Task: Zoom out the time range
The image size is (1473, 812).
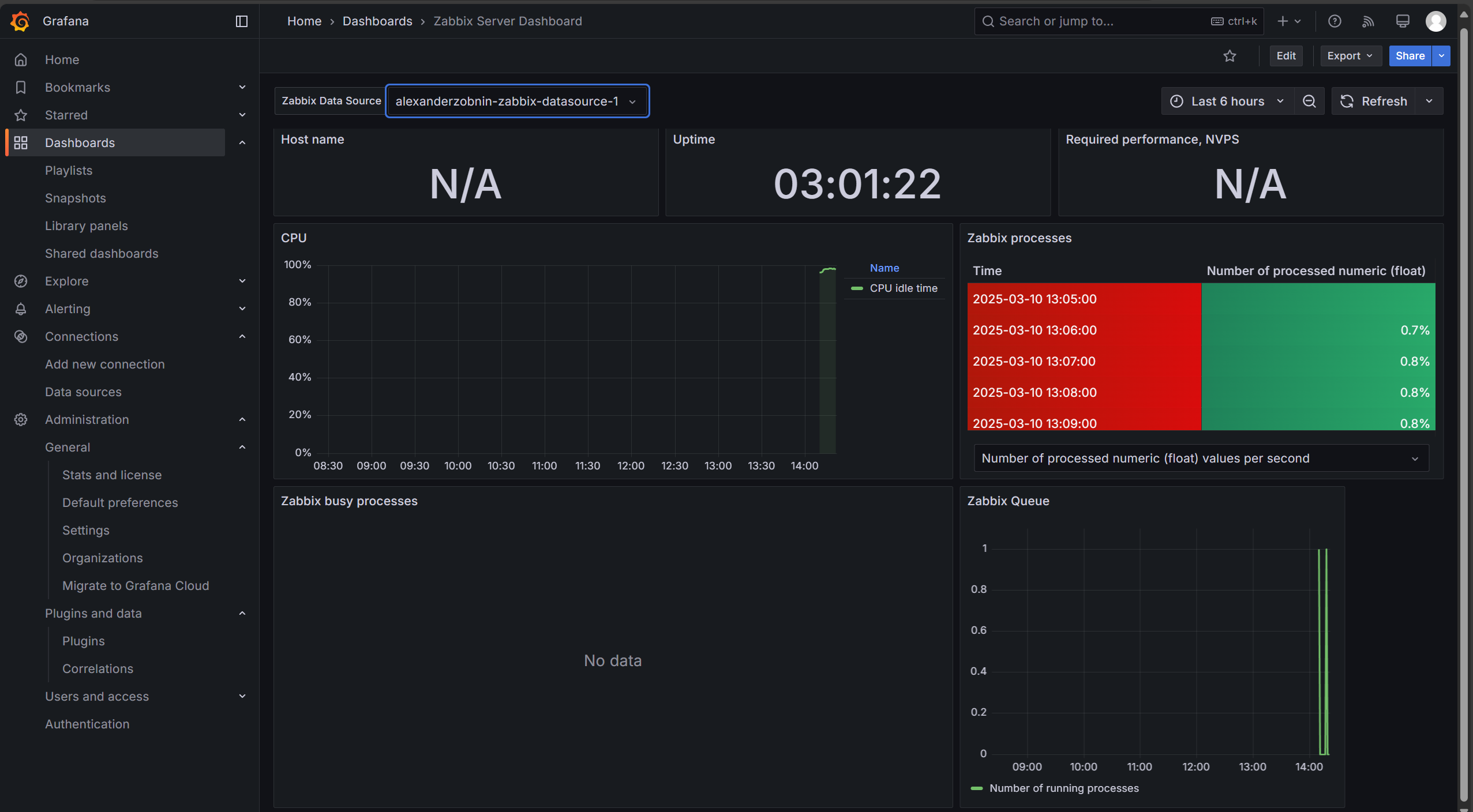Action: pyautogui.click(x=1310, y=101)
